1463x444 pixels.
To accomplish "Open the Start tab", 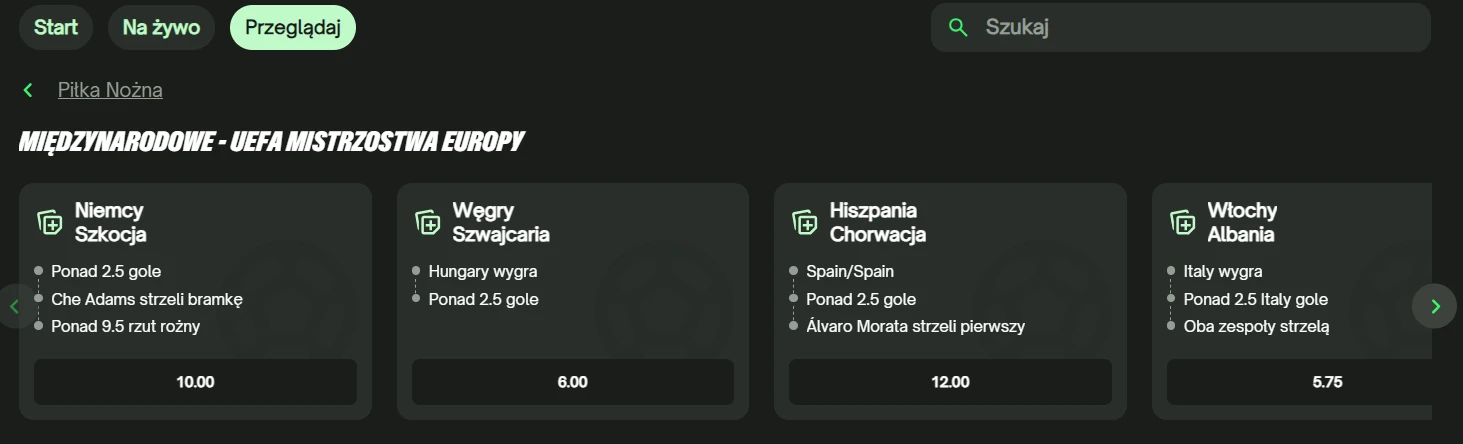I will (56, 28).
